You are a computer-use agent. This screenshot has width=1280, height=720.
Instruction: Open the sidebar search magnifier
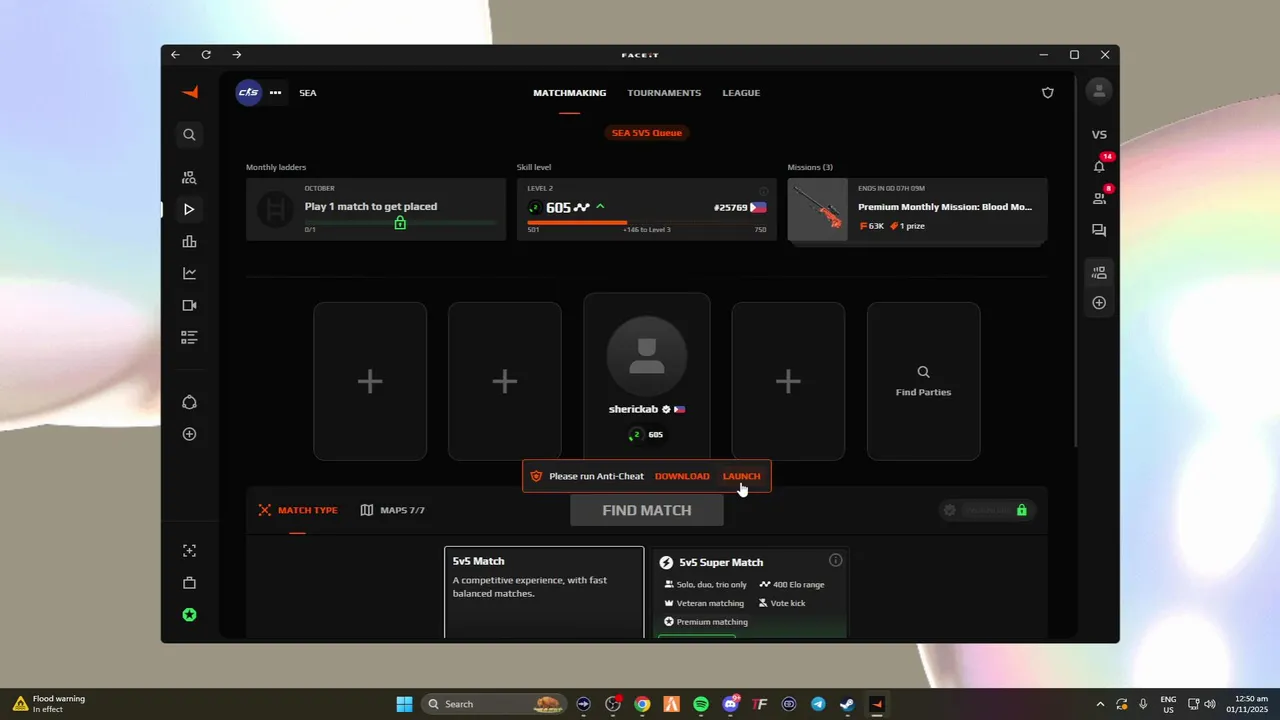pos(189,134)
